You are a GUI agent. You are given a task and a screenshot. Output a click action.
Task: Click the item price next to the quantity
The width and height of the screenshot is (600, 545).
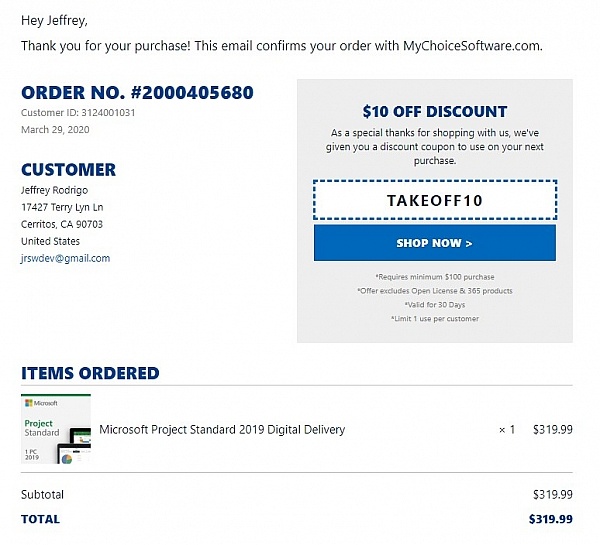click(552, 430)
